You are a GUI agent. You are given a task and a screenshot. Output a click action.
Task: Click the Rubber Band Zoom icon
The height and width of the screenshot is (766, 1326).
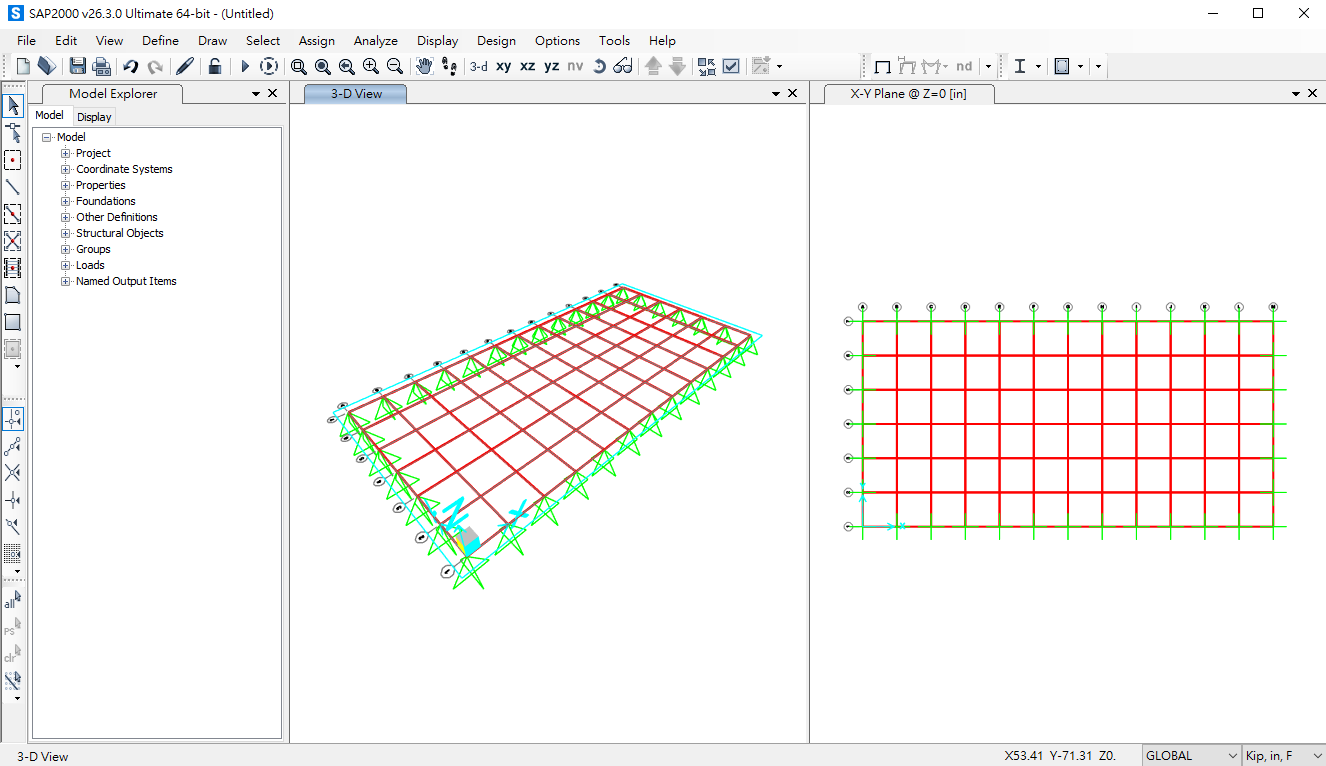point(298,66)
